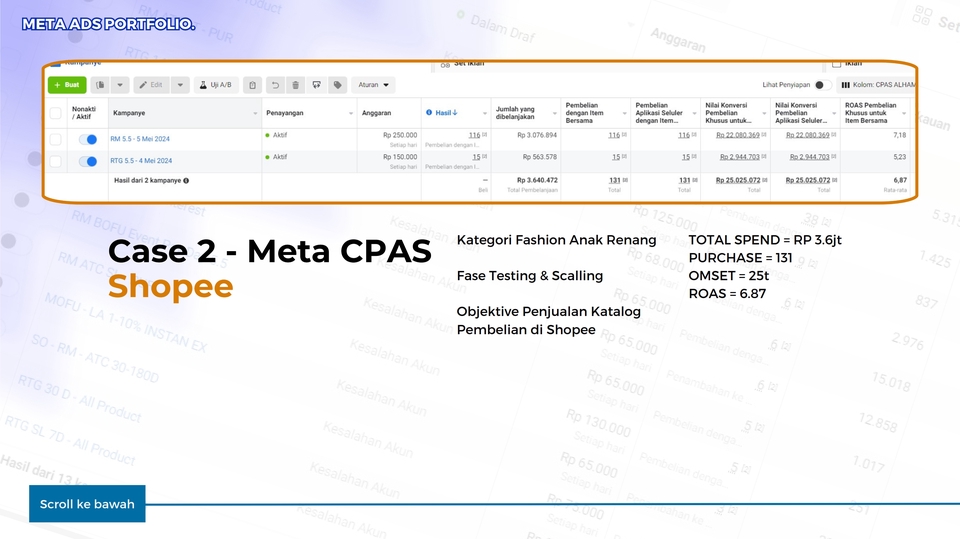
Task: Turn off the RTG 5.5 campaign toggle
Action: (x=88, y=161)
